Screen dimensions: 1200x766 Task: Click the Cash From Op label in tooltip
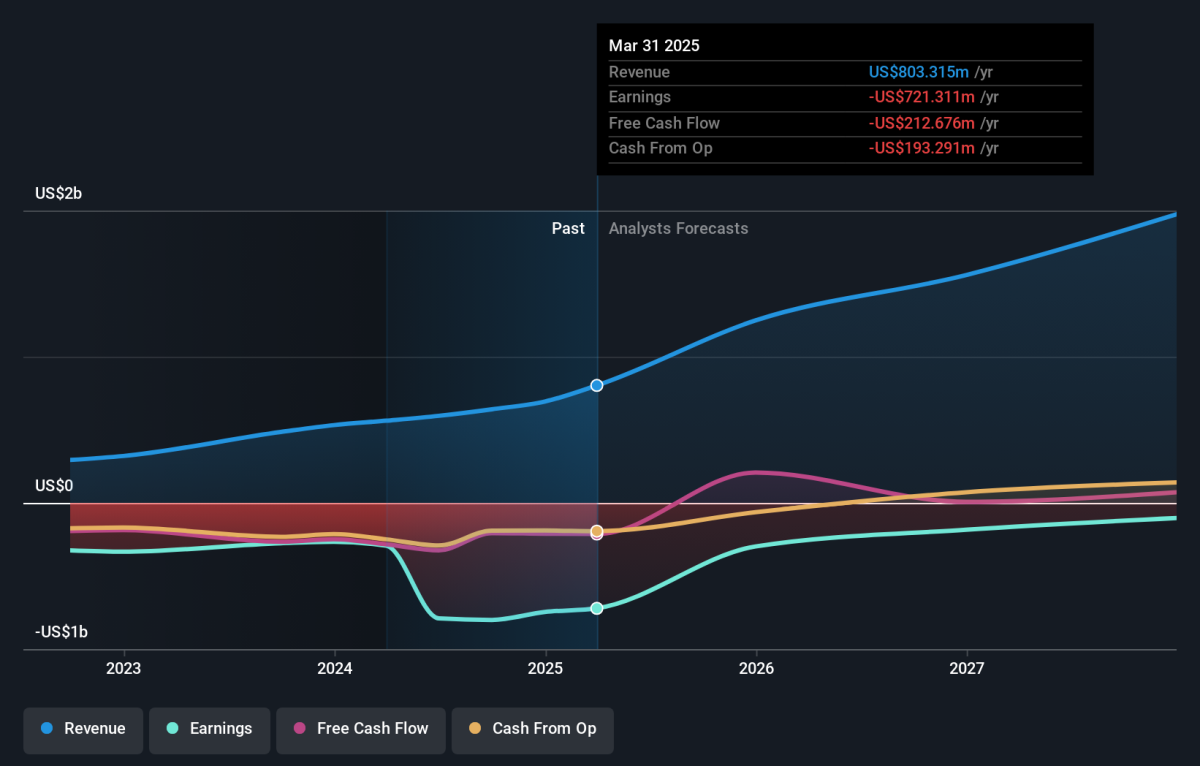coord(661,148)
